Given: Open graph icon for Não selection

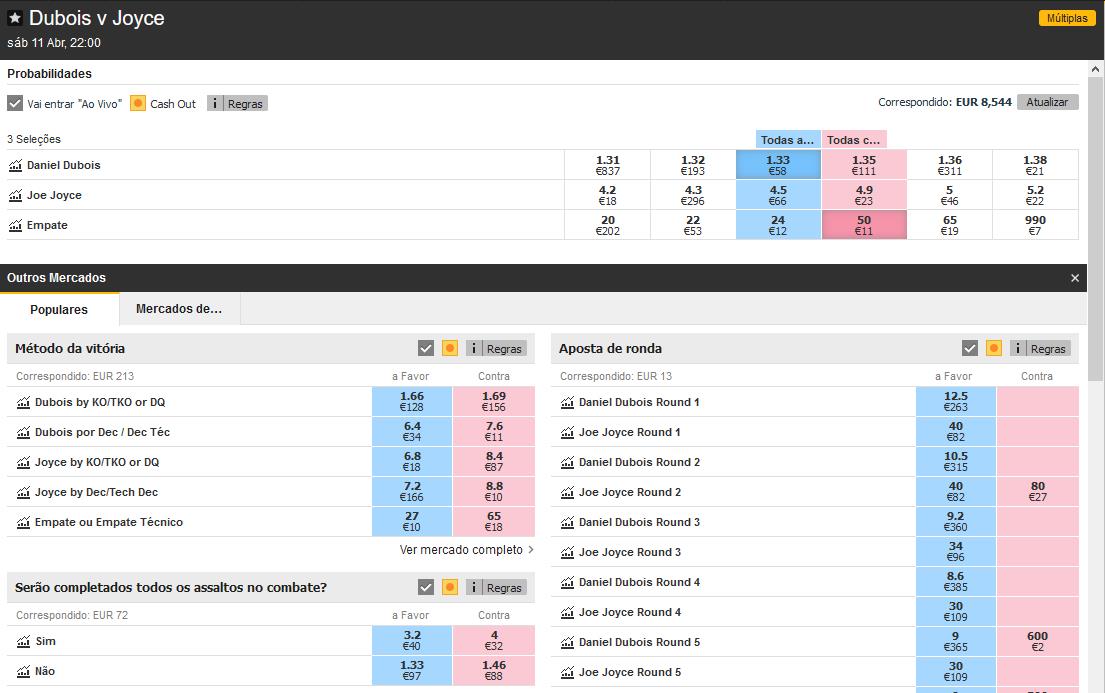Looking at the screenshot, I should tap(23, 671).
